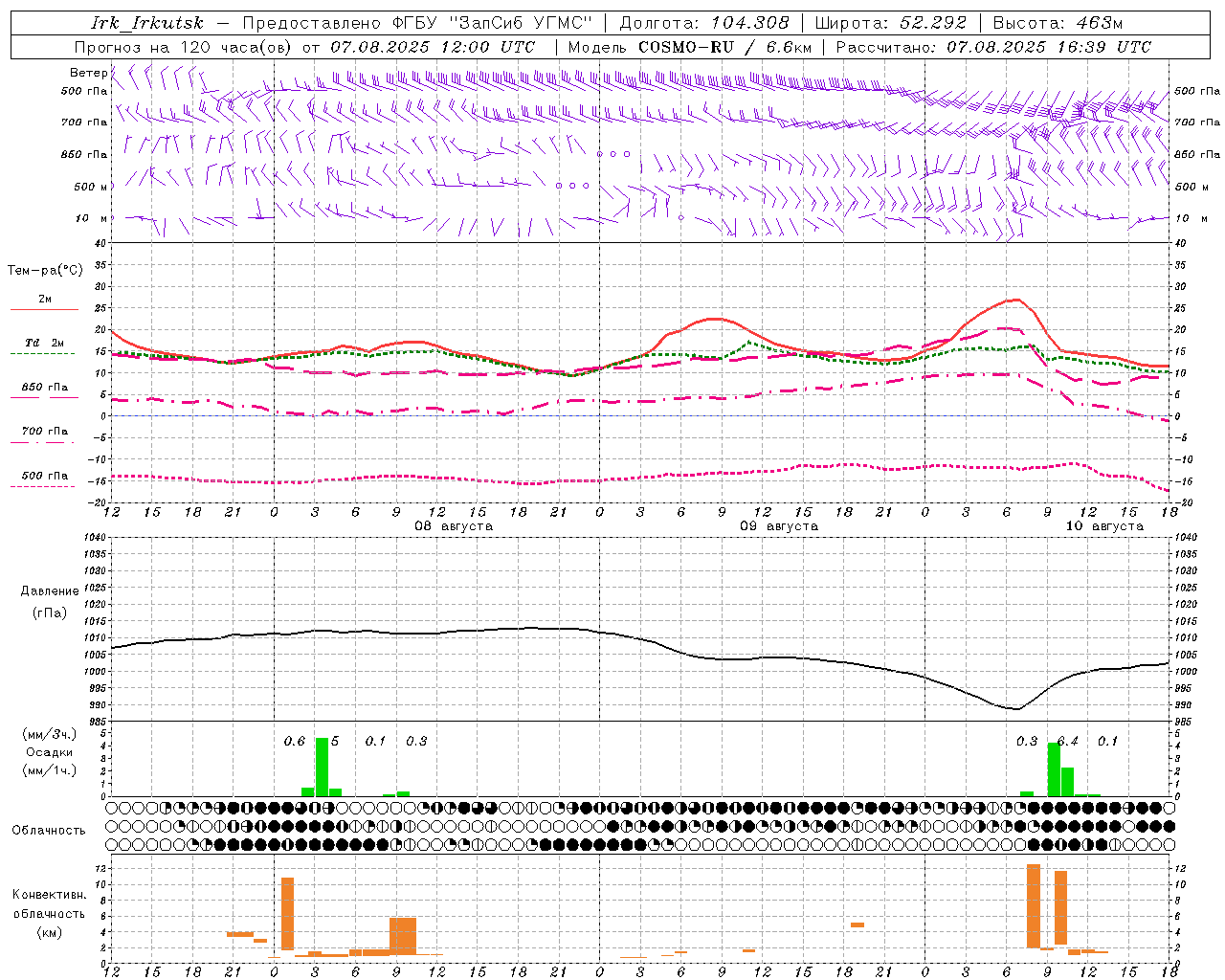Click the station name Irk_Irkutsk in the header
The image size is (1225, 980).
tap(147, 23)
